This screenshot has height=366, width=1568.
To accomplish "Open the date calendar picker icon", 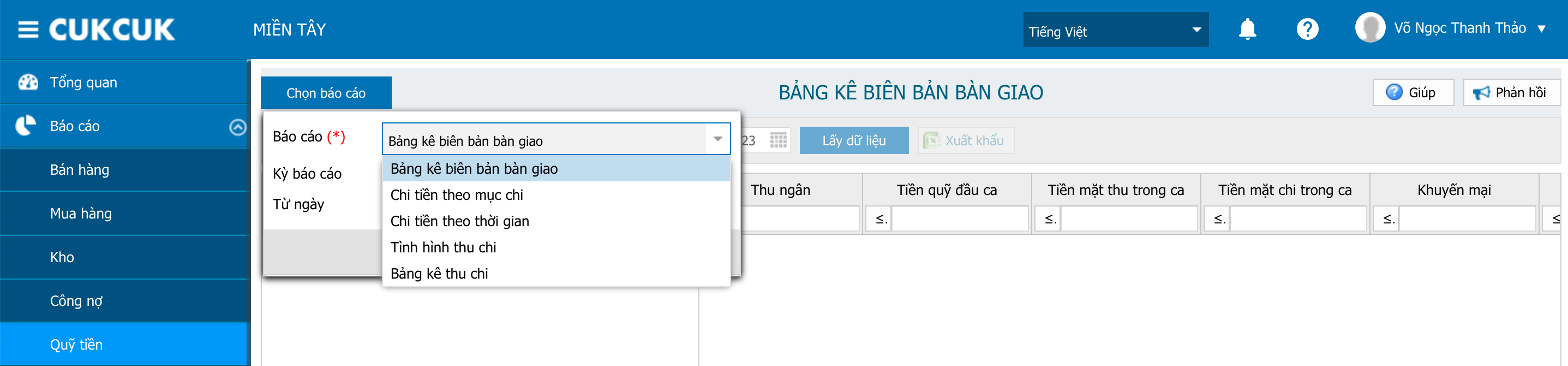I will (779, 141).
